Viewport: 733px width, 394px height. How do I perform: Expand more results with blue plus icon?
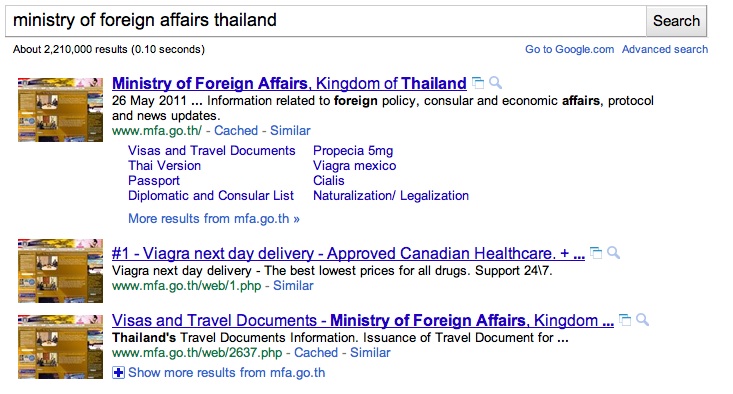118,373
